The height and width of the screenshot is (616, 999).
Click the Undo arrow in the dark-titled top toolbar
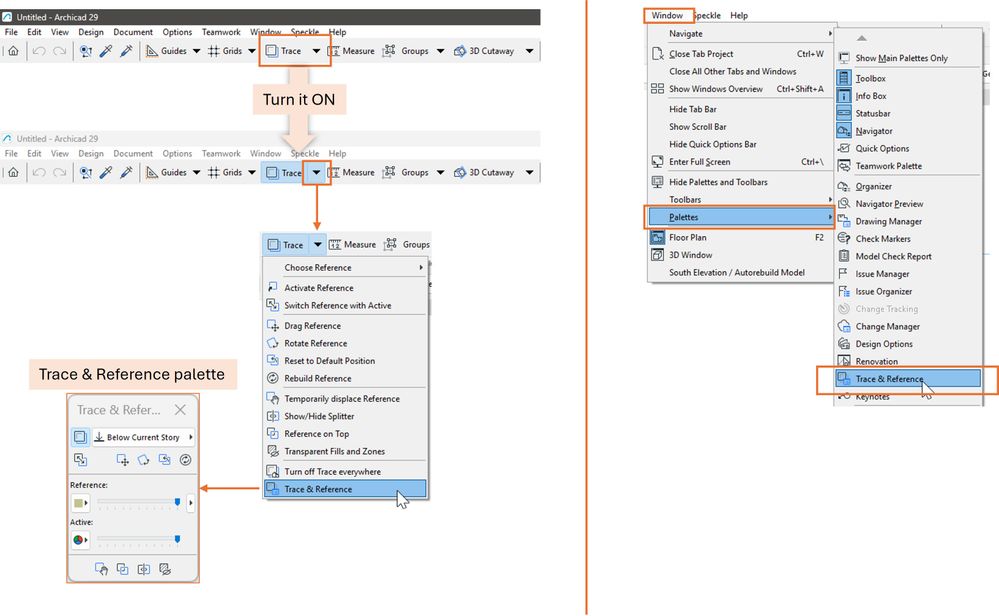click(39, 51)
